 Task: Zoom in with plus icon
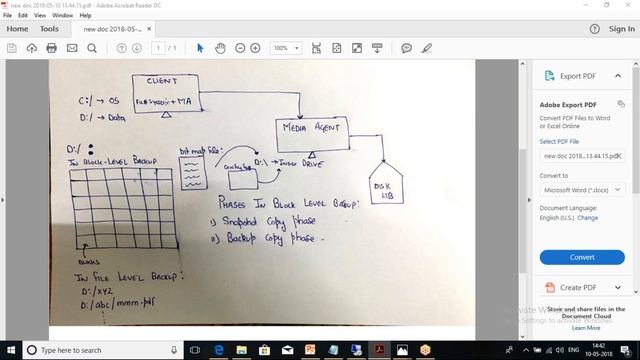click(x=255, y=48)
